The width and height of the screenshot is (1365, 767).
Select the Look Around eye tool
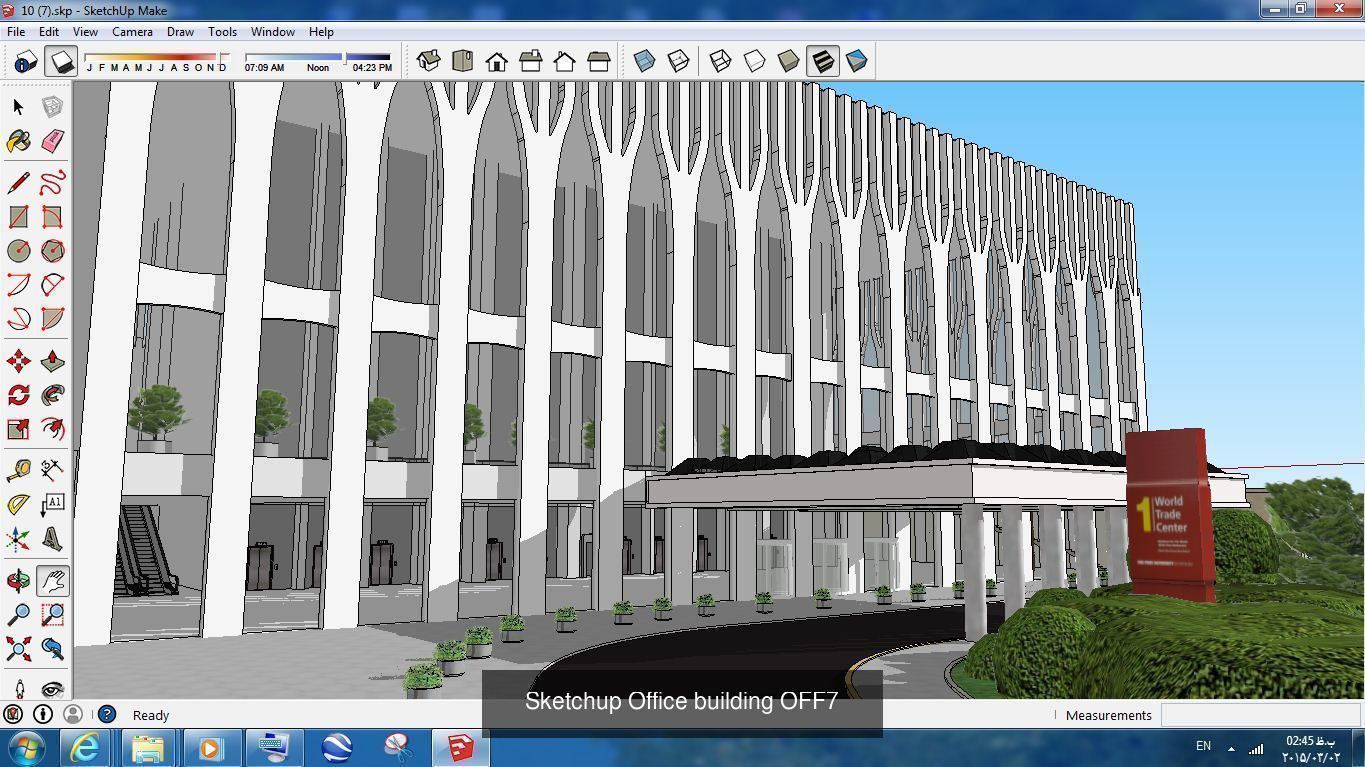click(52, 688)
